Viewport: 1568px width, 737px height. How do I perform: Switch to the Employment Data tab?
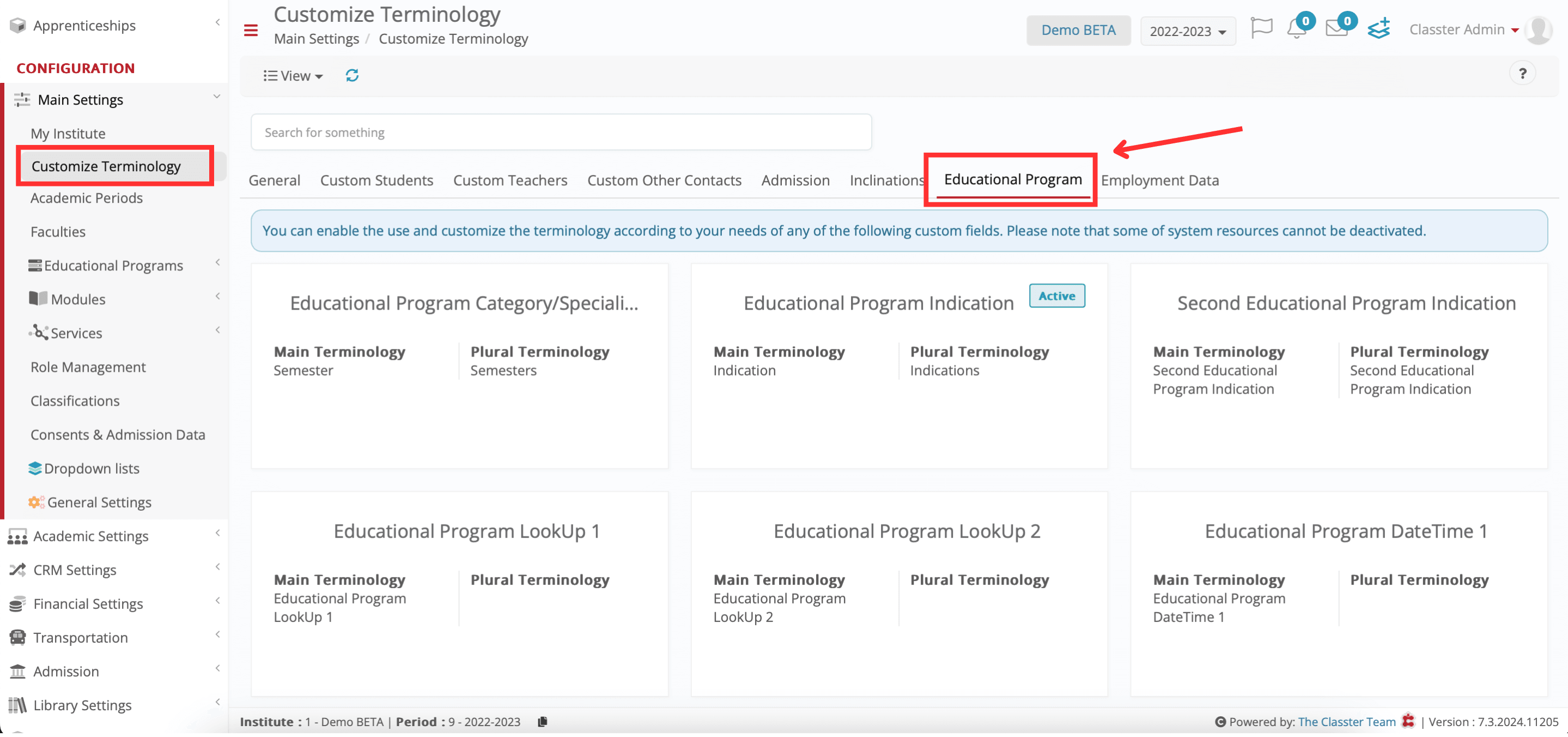1159,180
